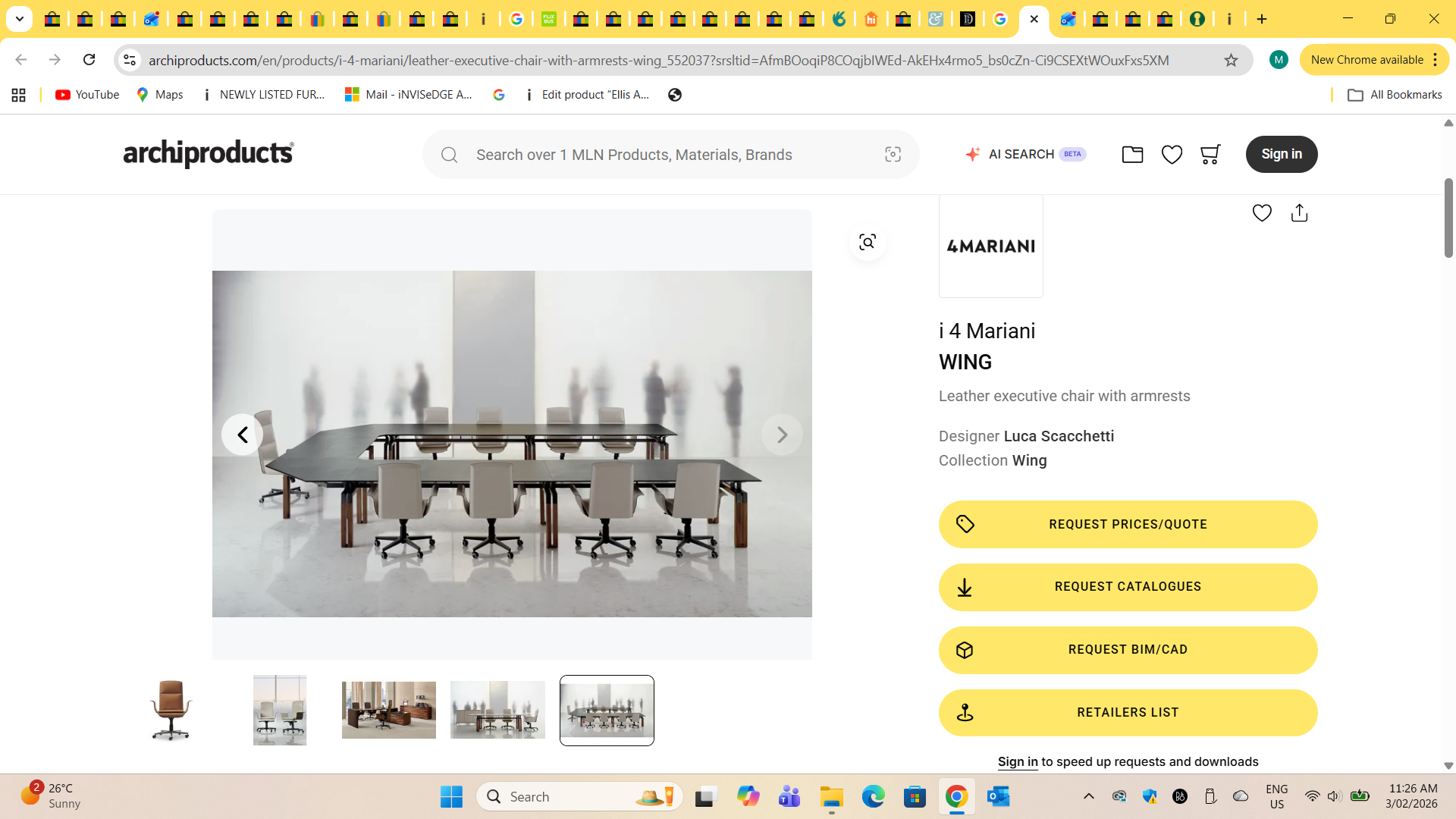
Task: Open Chrome apps grid icon
Action: coord(19,95)
